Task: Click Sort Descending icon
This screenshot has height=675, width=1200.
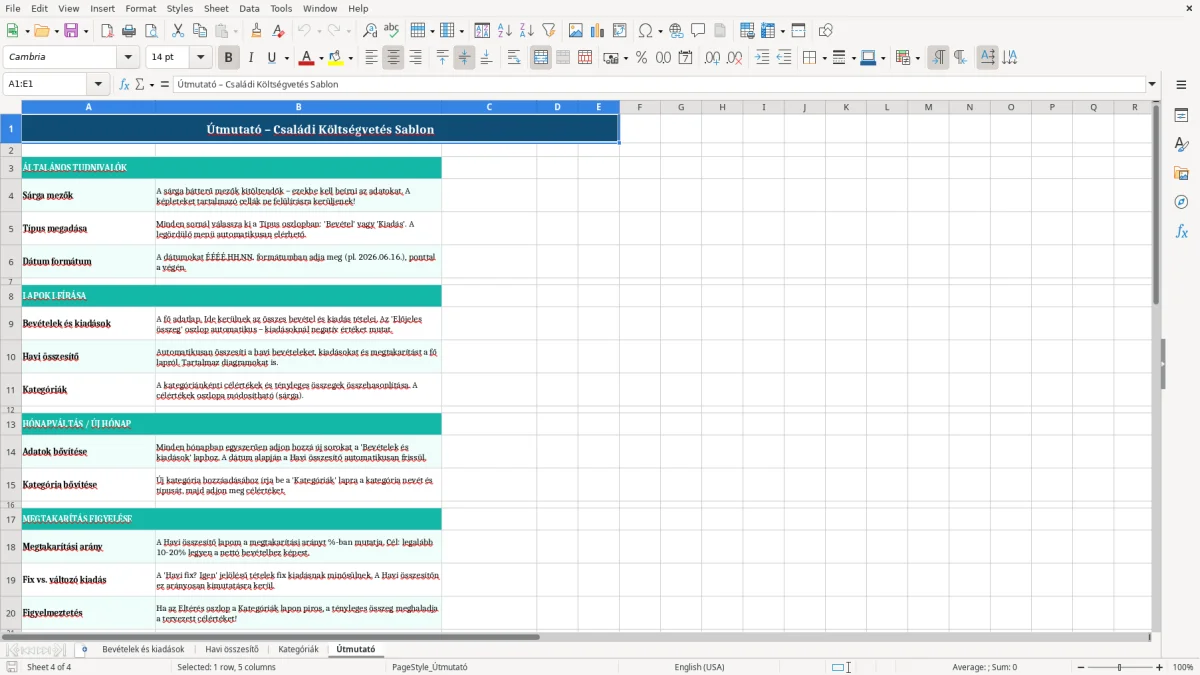Action: (526, 31)
